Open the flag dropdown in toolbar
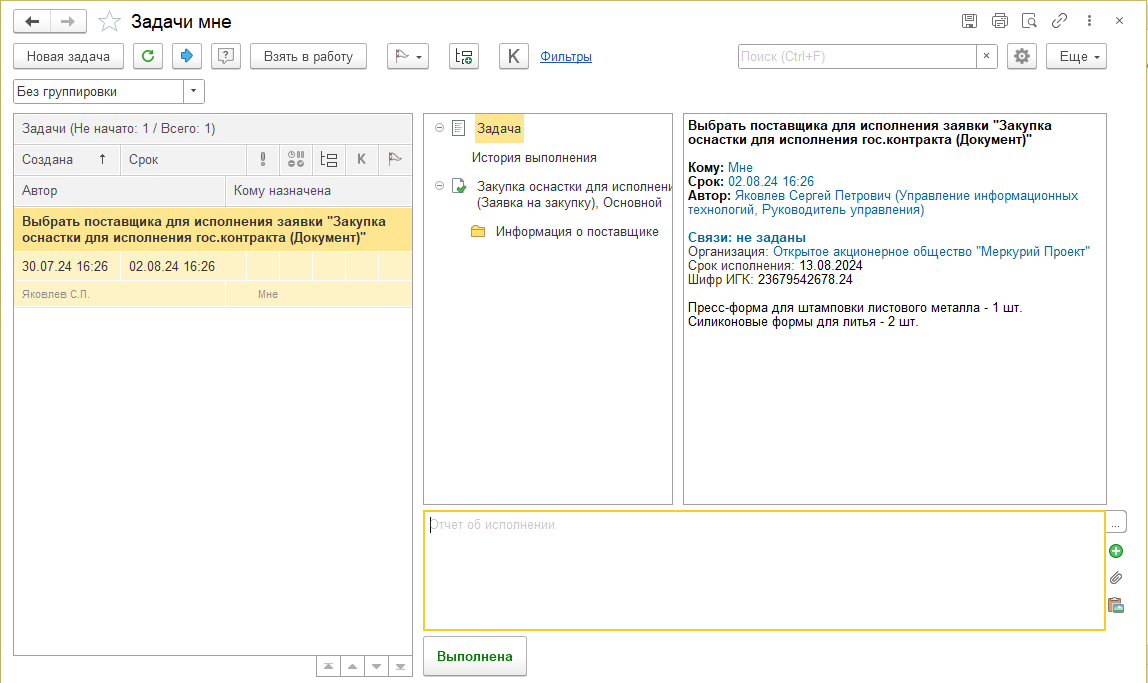Viewport: 1148px width, 683px height. point(408,56)
